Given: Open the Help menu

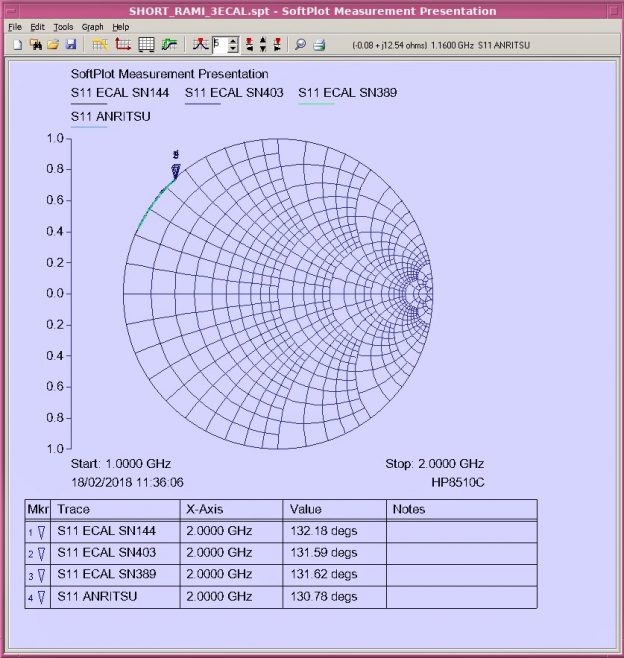Looking at the screenshot, I should (120, 27).
